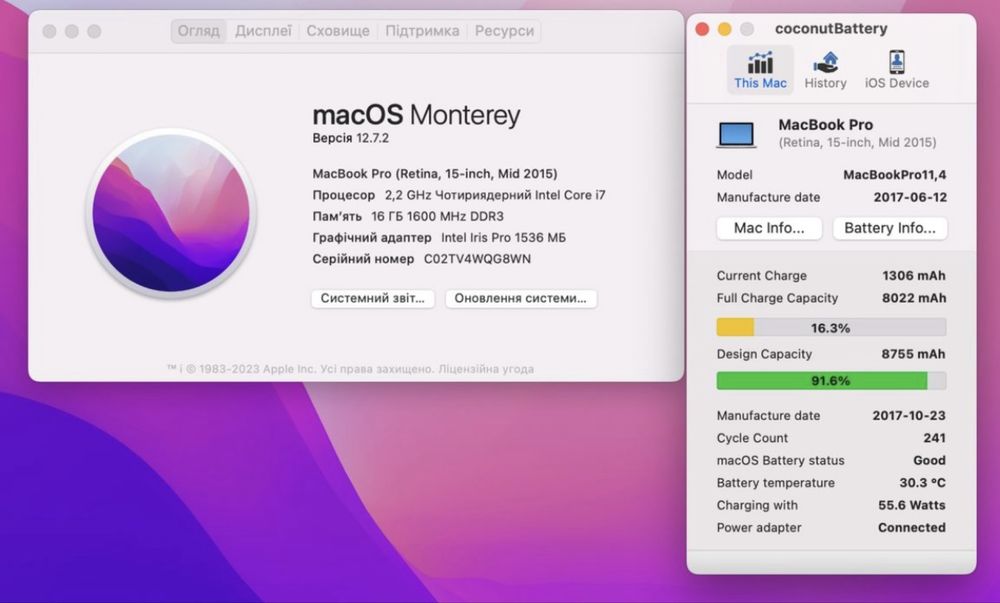Click the Design Capacity value 8755 mAh
The image size is (1000, 603).
[913, 354]
